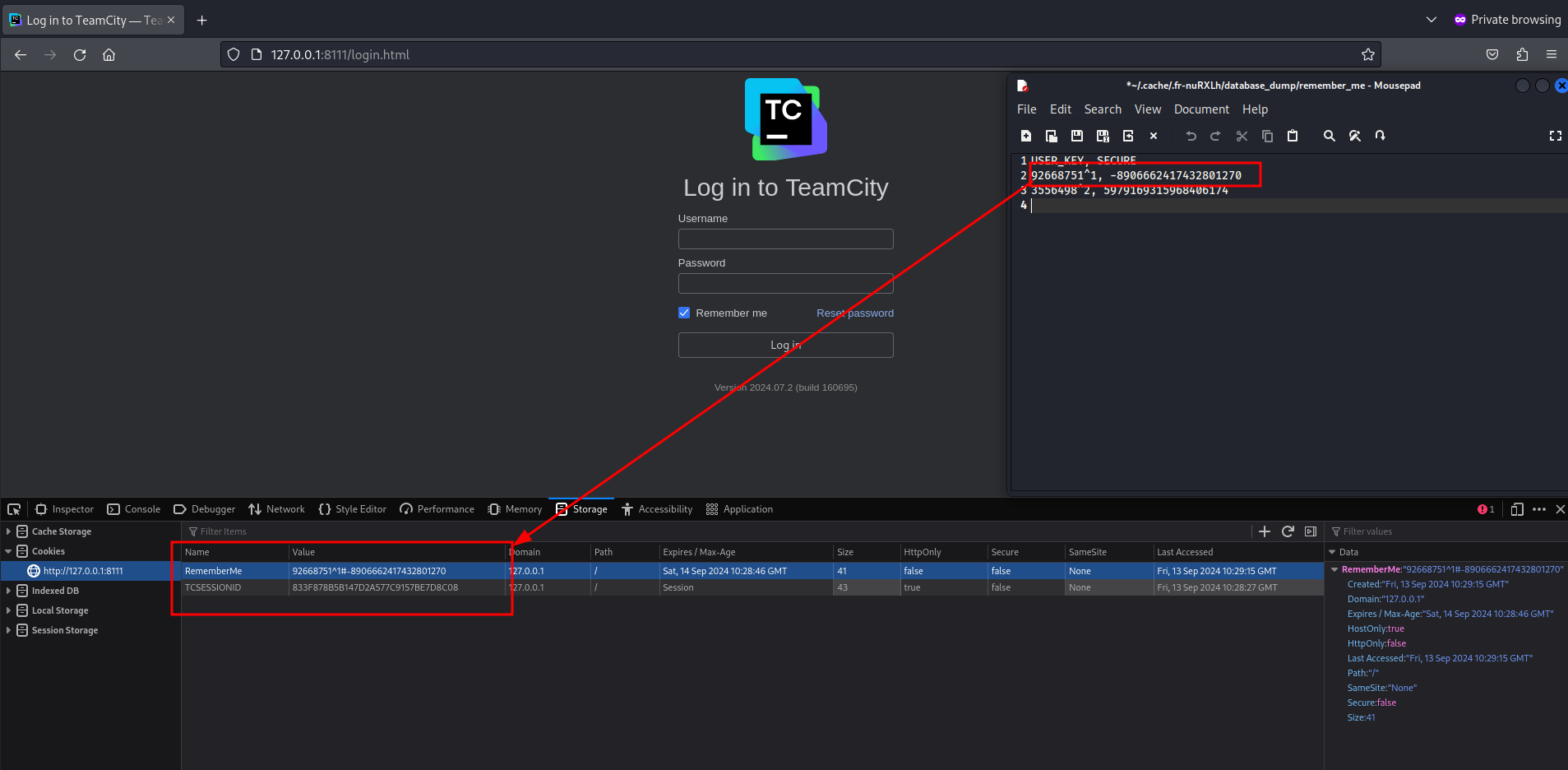
Task: Open the Application devtools tab
Action: (x=740, y=509)
